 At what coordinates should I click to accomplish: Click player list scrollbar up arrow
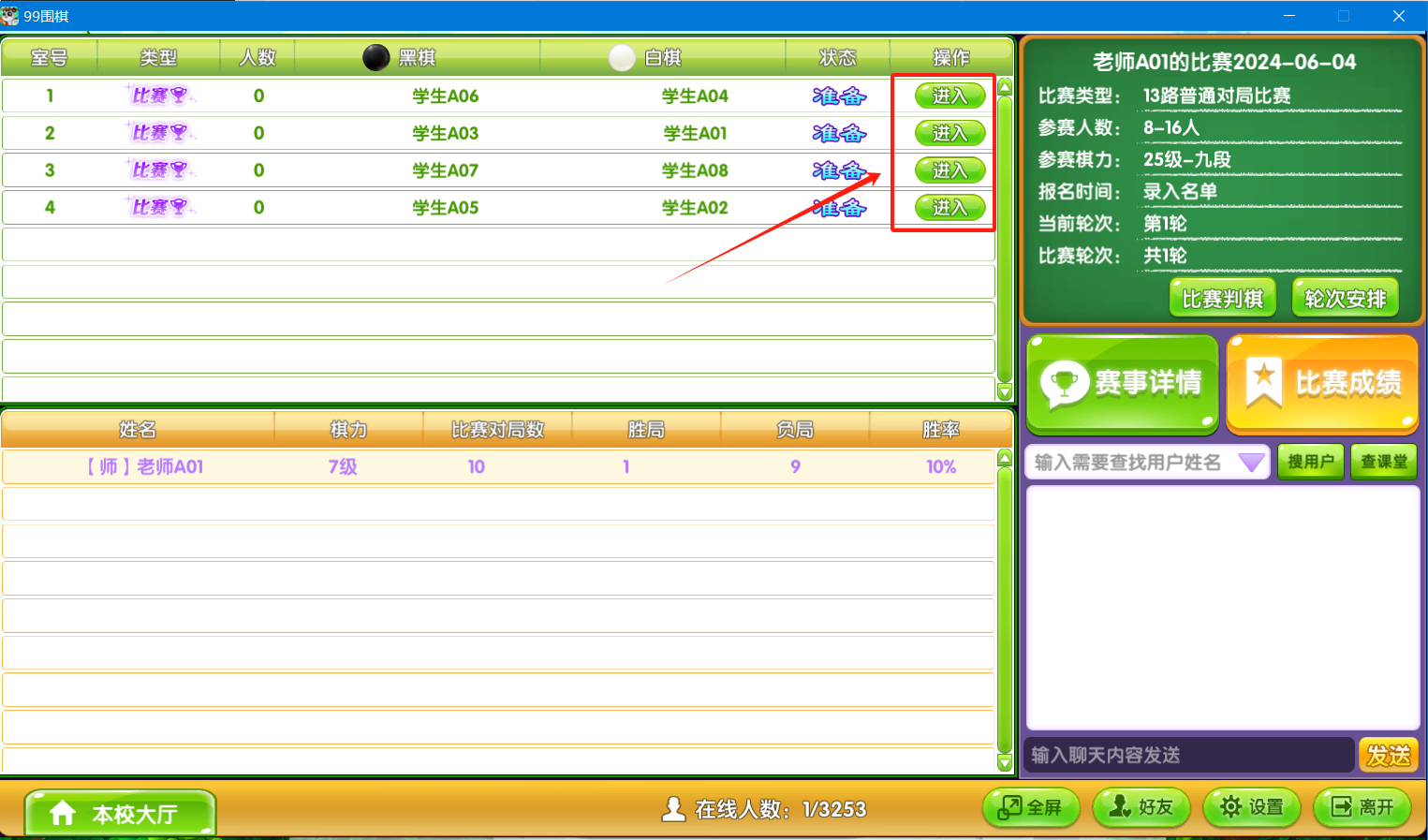[1005, 458]
